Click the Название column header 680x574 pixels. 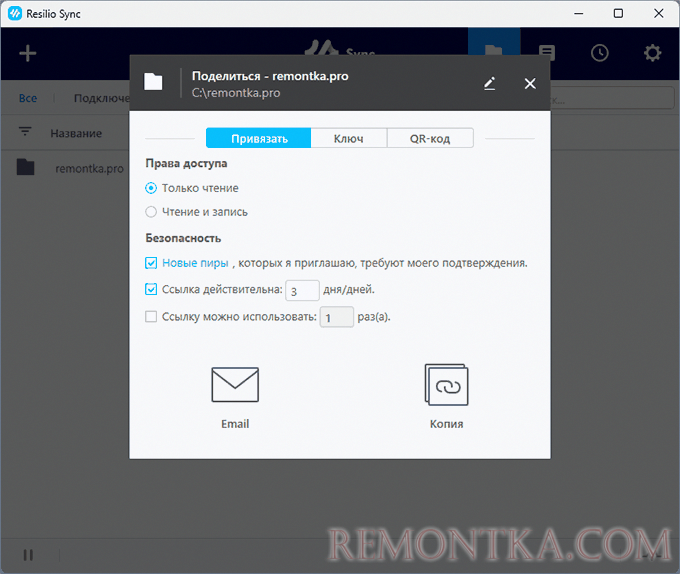76,134
